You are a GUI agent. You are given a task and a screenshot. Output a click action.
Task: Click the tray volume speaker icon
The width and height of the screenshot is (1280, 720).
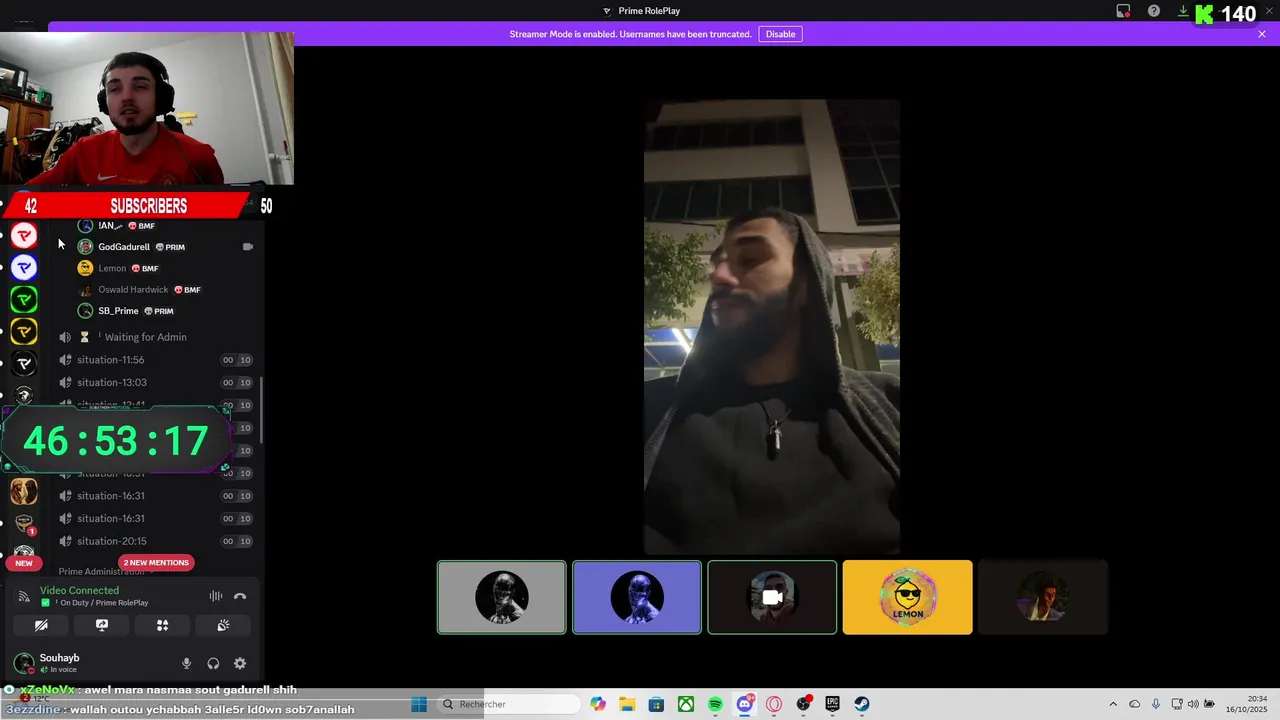click(1193, 704)
